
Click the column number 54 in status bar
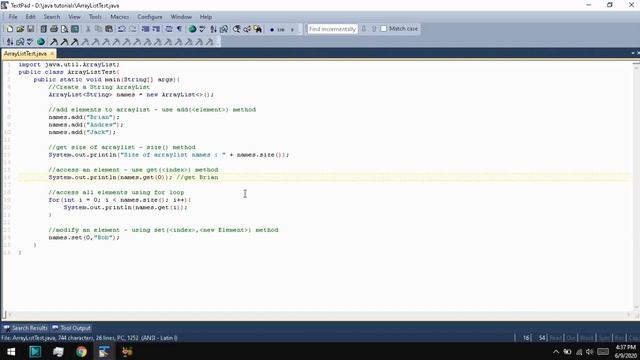(542, 338)
